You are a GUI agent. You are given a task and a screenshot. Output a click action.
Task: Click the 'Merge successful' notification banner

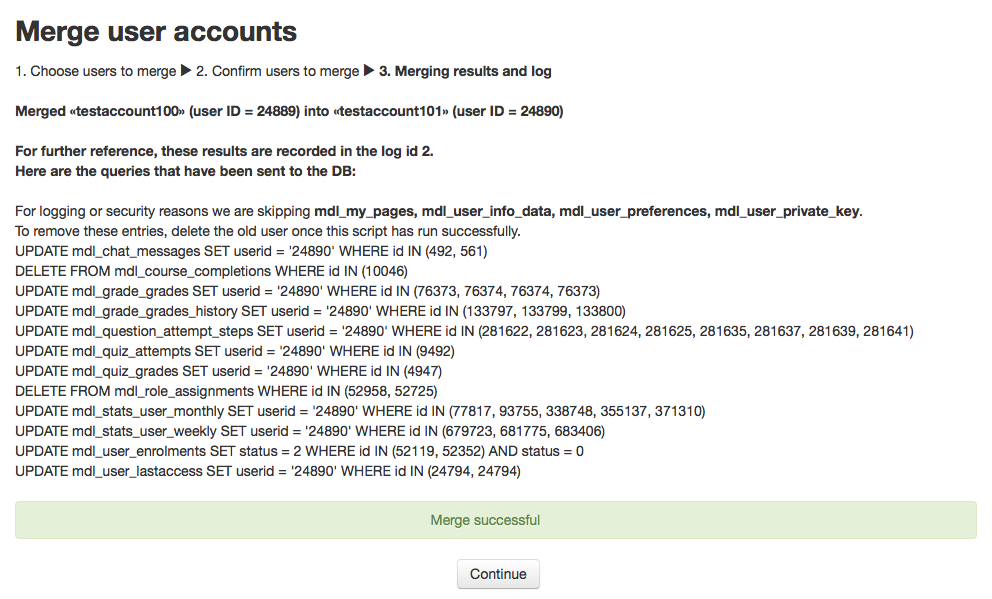[x=495, y=520]
